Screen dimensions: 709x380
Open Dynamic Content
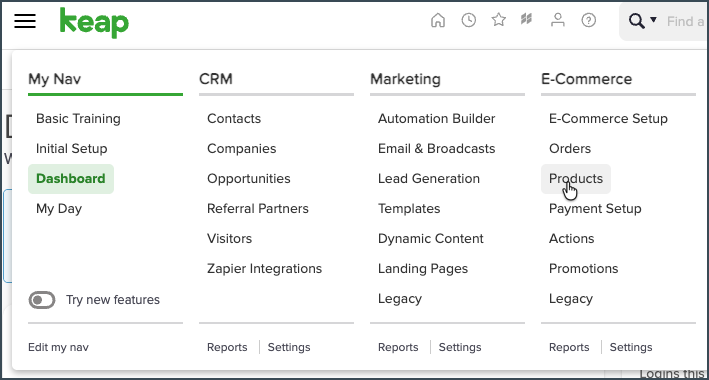(x=430, y=238)
